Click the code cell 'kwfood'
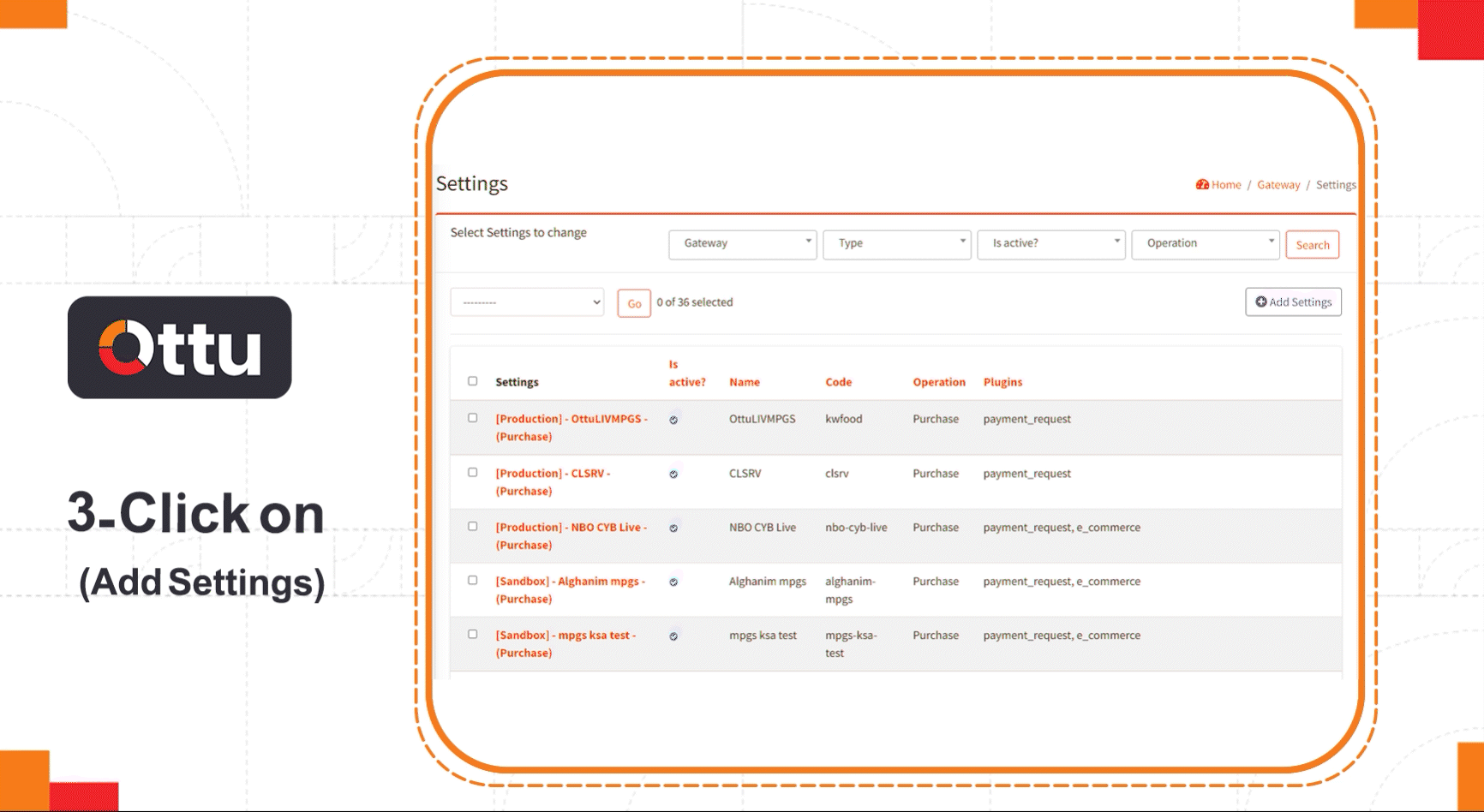The width and height of the screenshot is (1484, 812). point(844,419)
